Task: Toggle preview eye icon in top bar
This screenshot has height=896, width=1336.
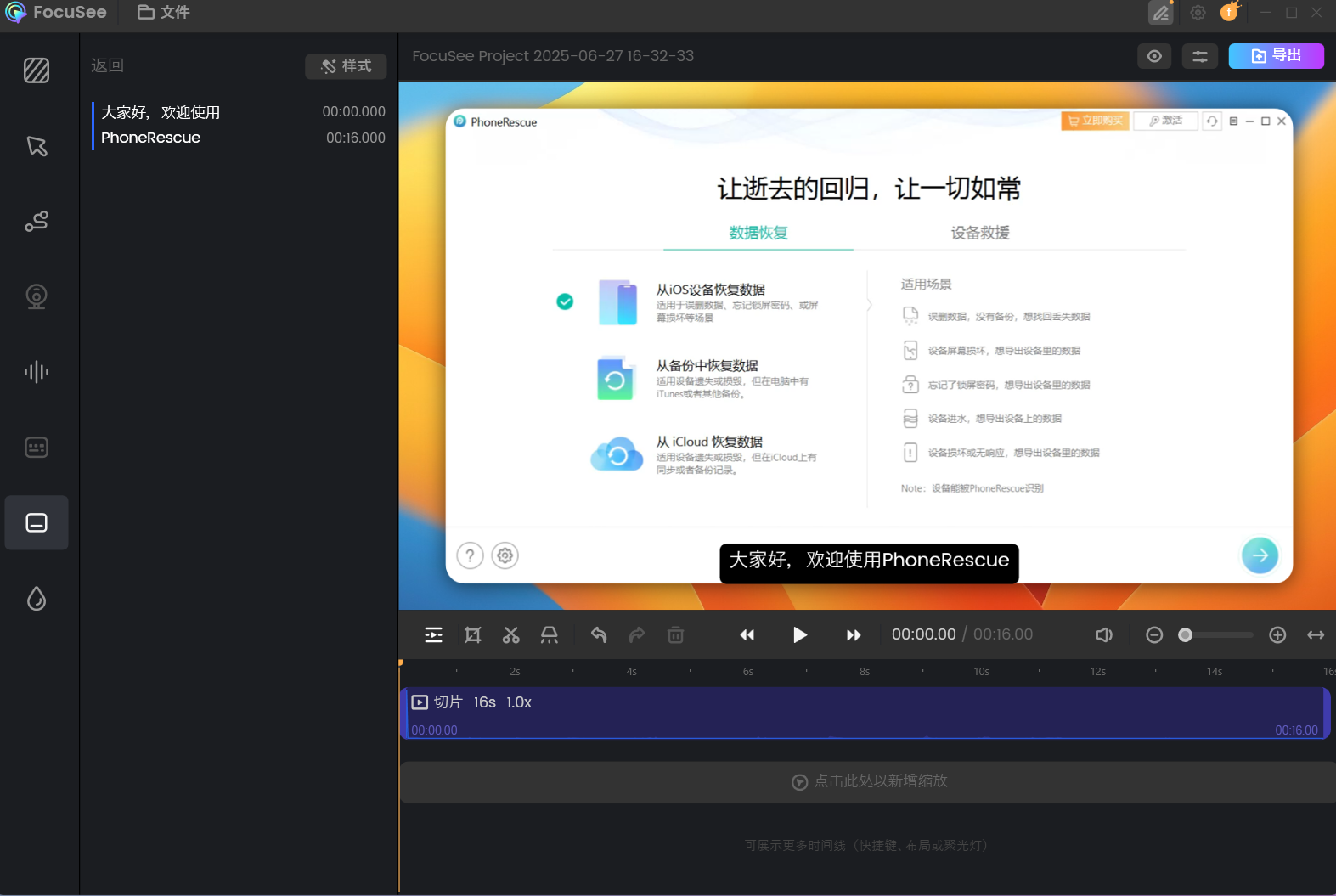Action: click(x=1154, y=56)
